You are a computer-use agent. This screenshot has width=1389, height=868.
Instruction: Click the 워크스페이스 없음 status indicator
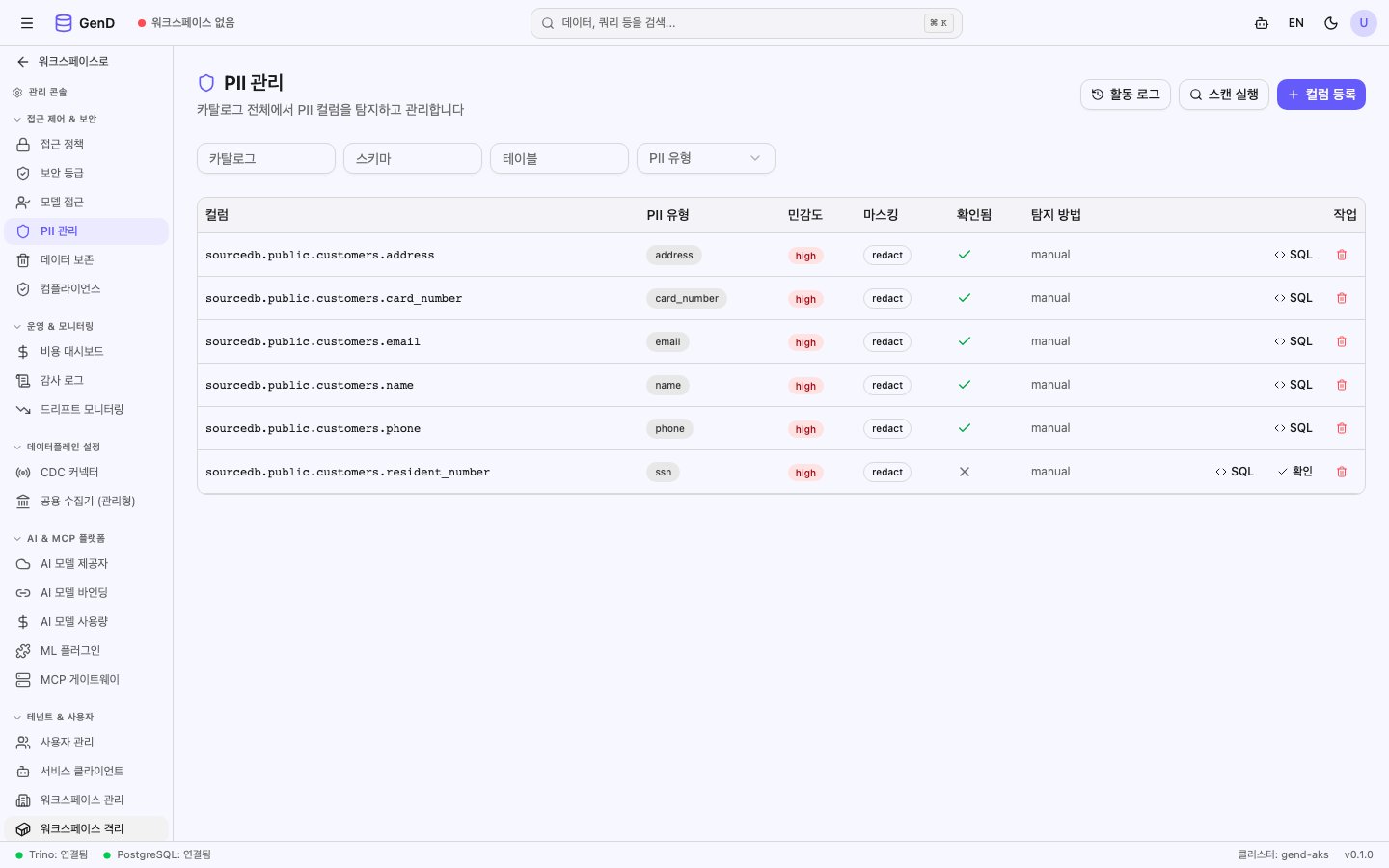pos(186,23)
